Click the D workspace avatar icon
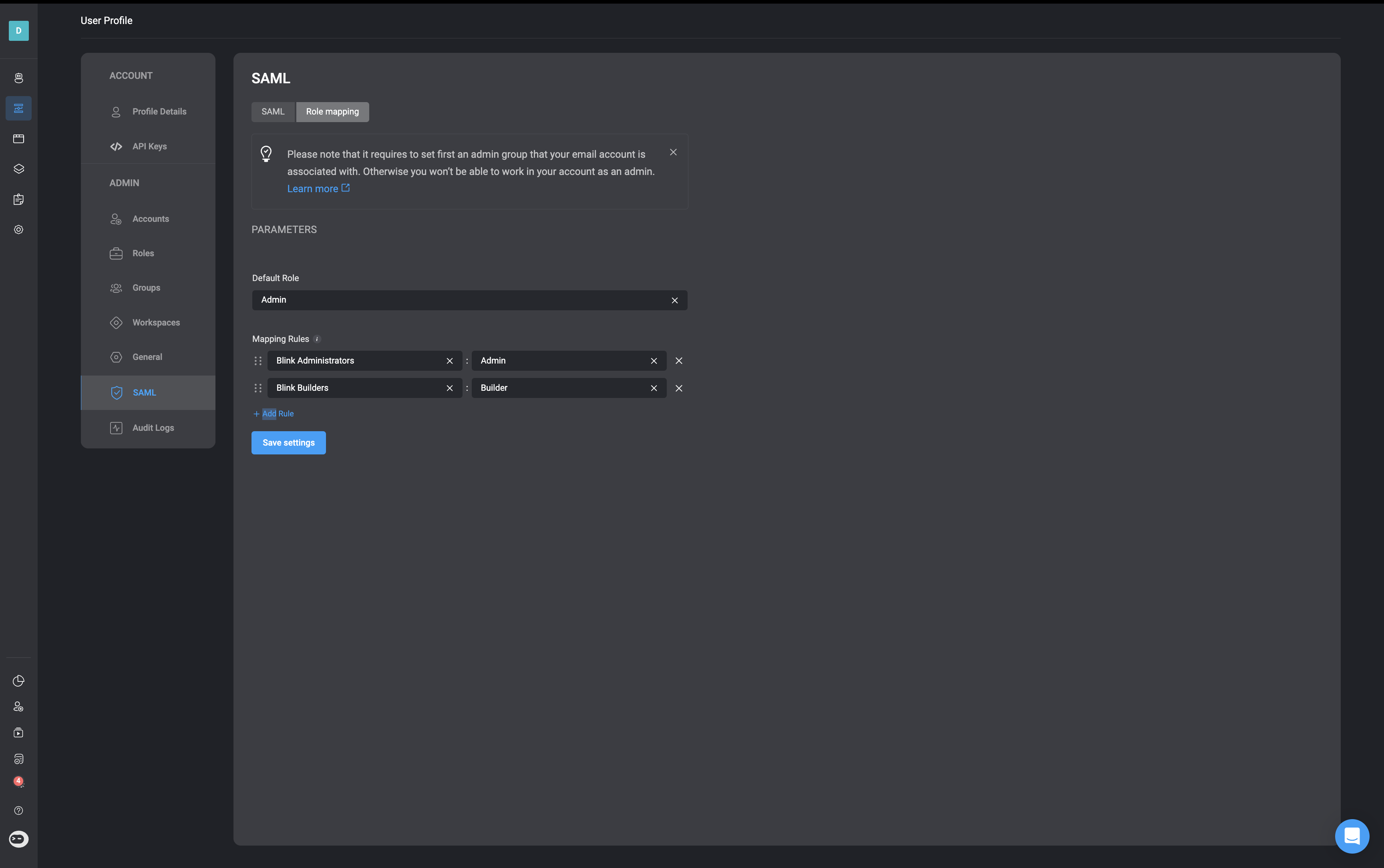The image size is (1384, 868). (x=18, y=30)
